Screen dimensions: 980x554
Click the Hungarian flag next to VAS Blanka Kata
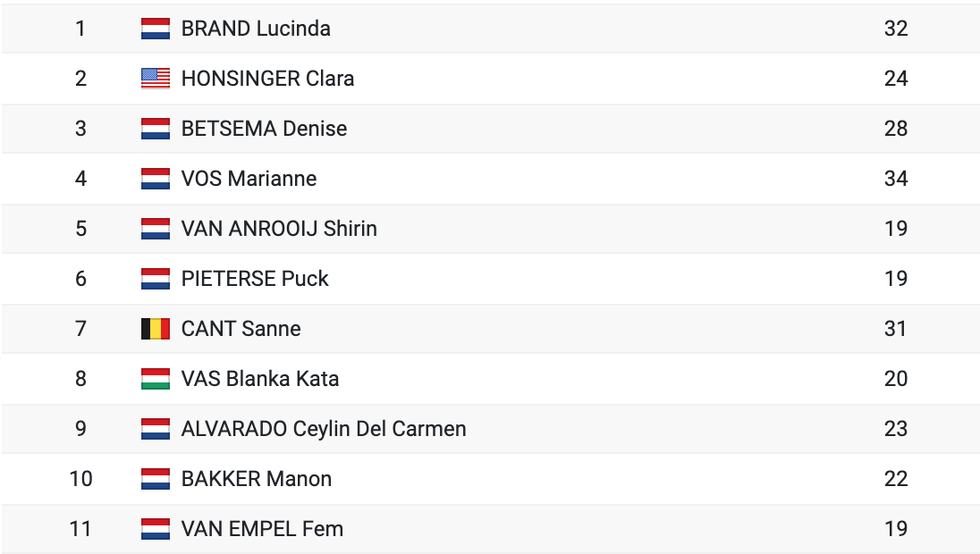coord(155,379)
